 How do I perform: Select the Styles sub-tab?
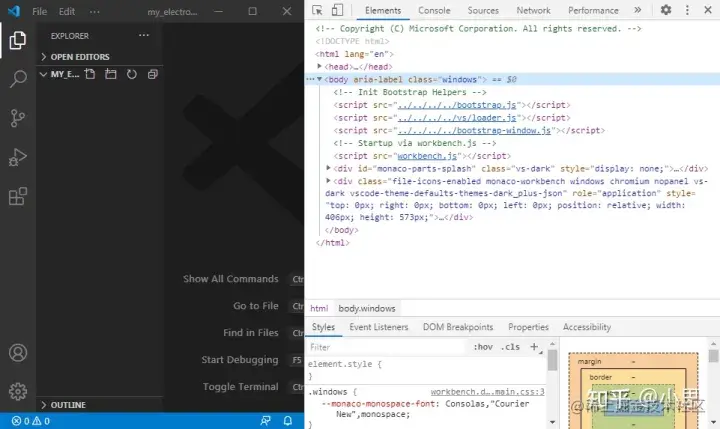[323, 327]
